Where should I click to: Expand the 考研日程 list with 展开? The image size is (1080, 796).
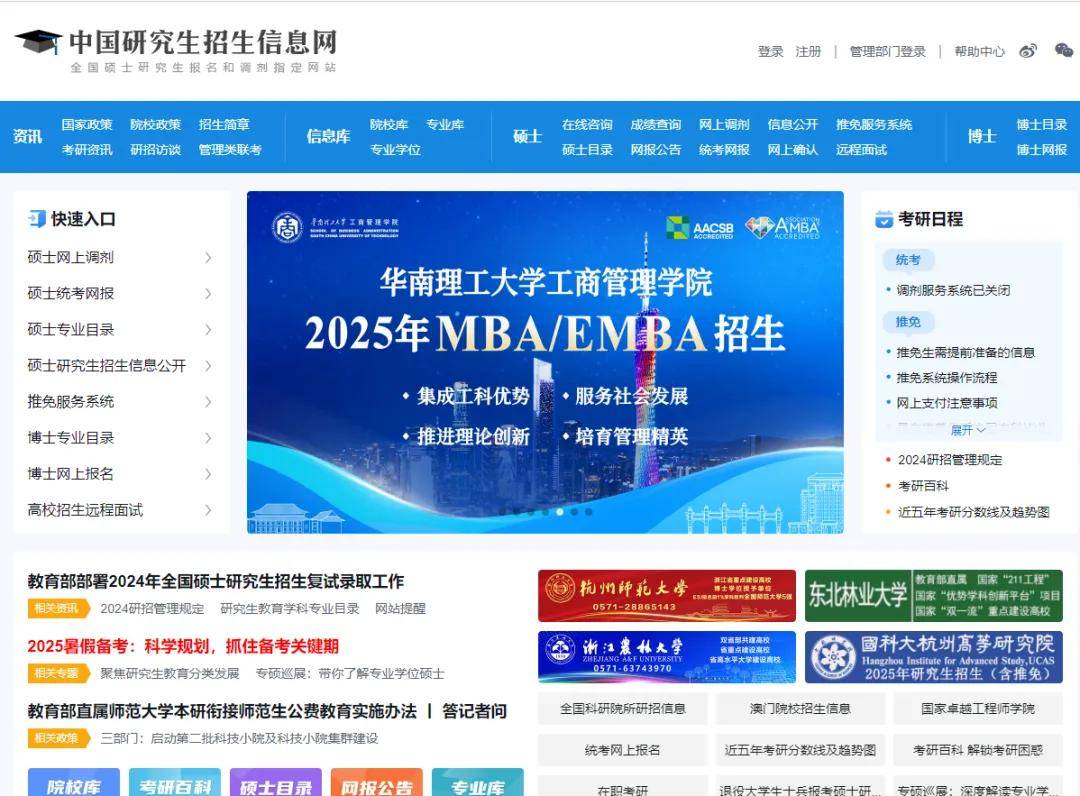click(967, 430)
